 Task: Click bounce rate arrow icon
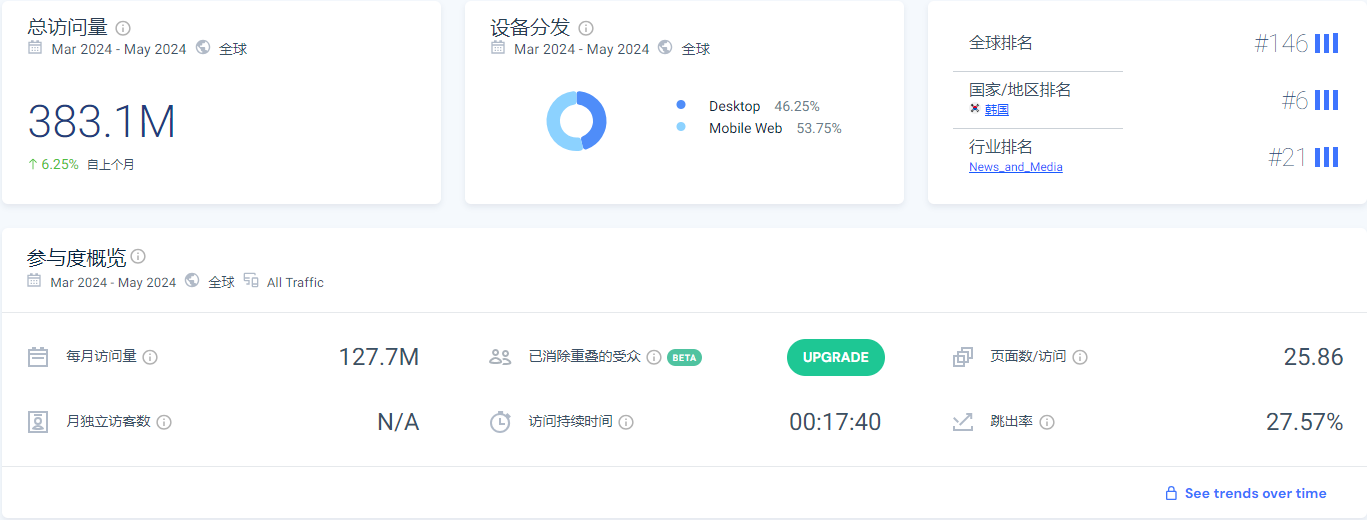(963, 422)
